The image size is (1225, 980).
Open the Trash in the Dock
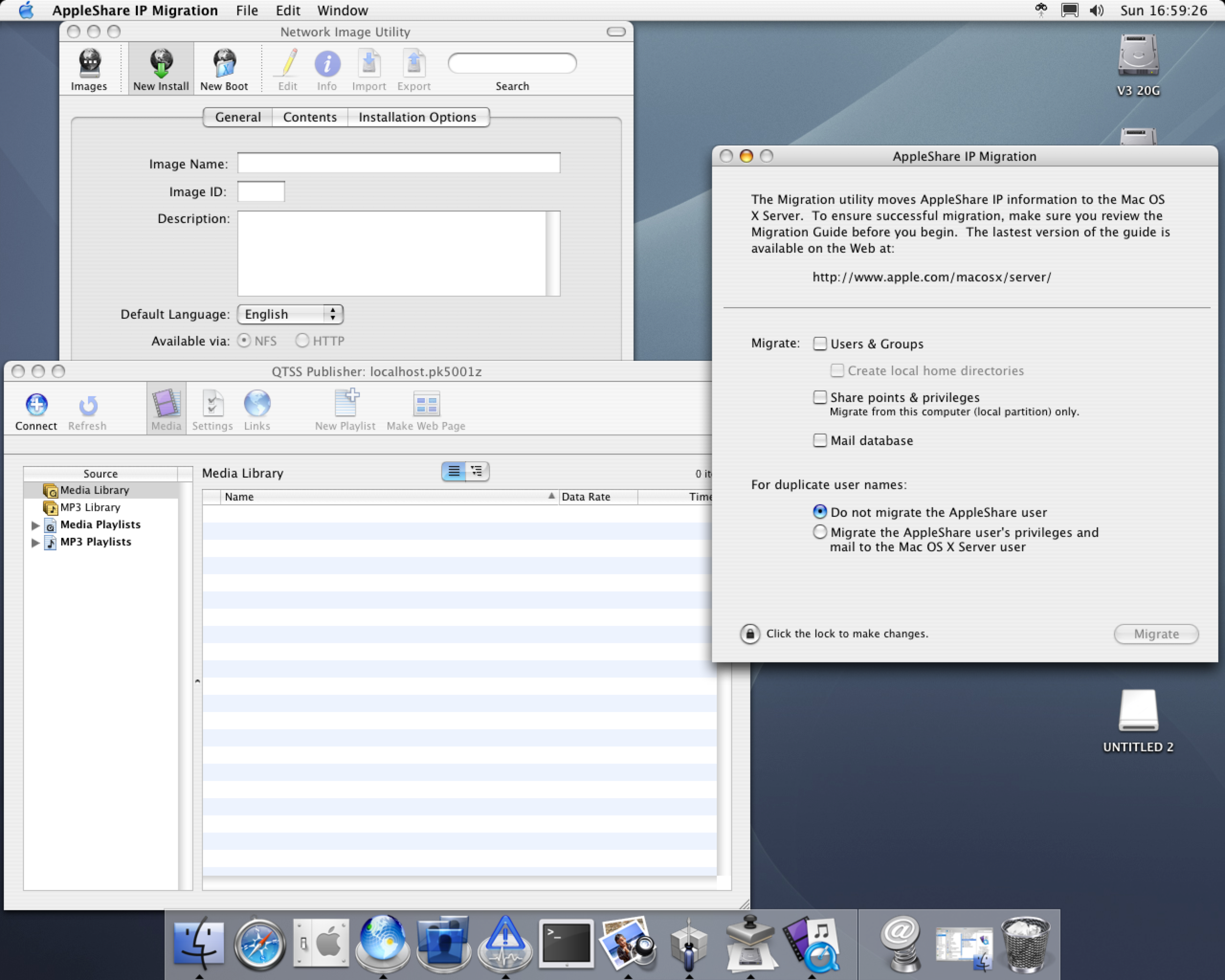[x=1025, y=944]
